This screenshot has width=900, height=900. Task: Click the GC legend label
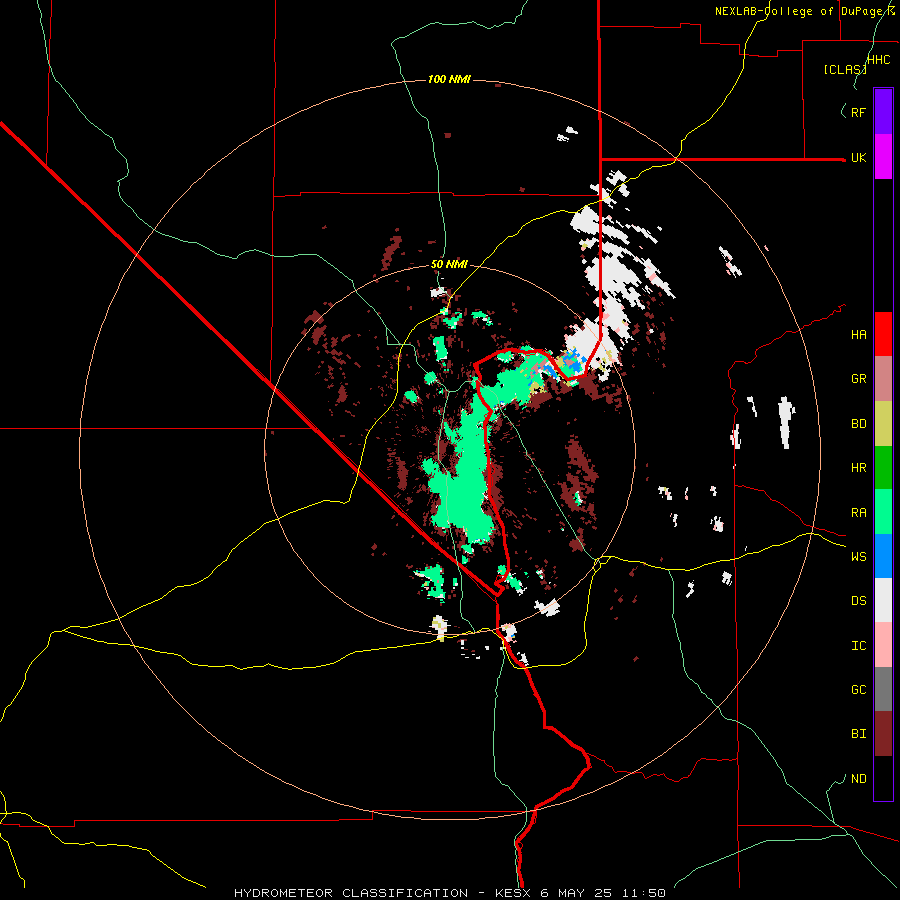click(858, 690)
